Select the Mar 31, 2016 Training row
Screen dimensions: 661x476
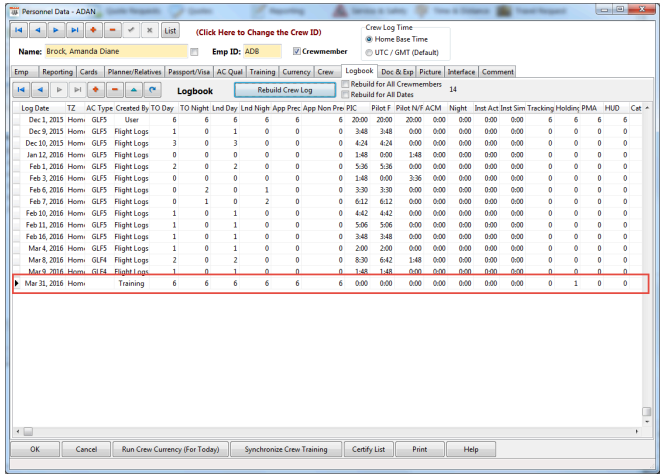pos(327,283)
